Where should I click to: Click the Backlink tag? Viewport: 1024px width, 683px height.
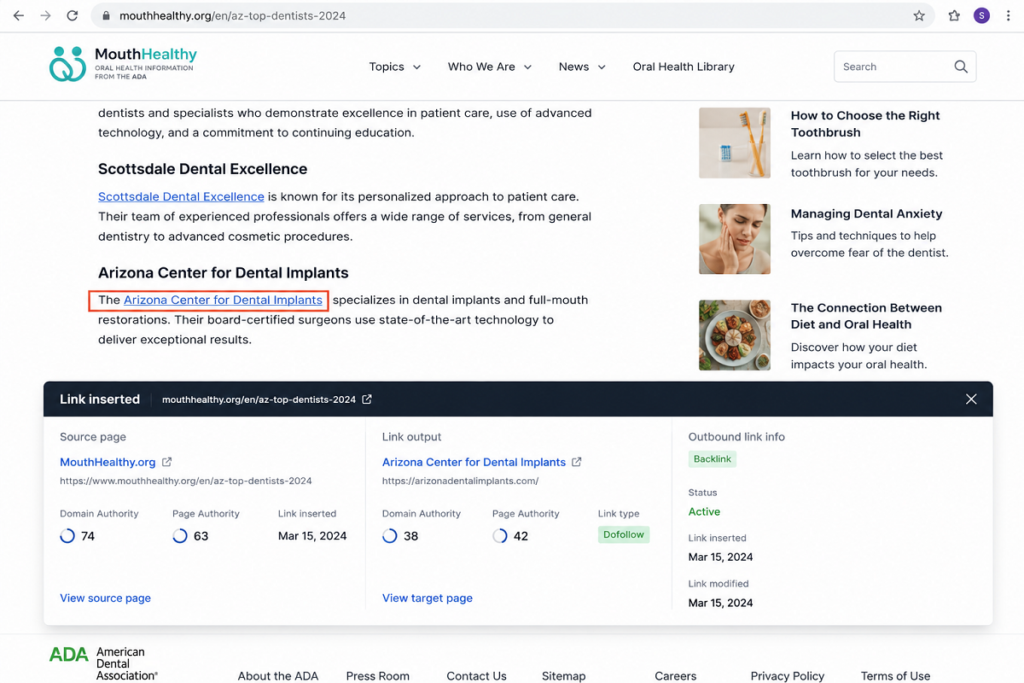(712, 459)
